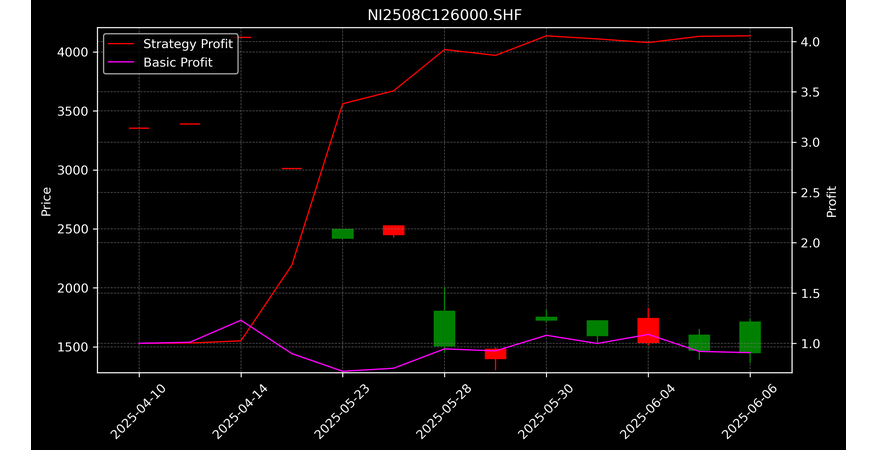The image size is (878, 450).
Task: Click the 3.0 profit tick label
Action: tap(810, 142)
